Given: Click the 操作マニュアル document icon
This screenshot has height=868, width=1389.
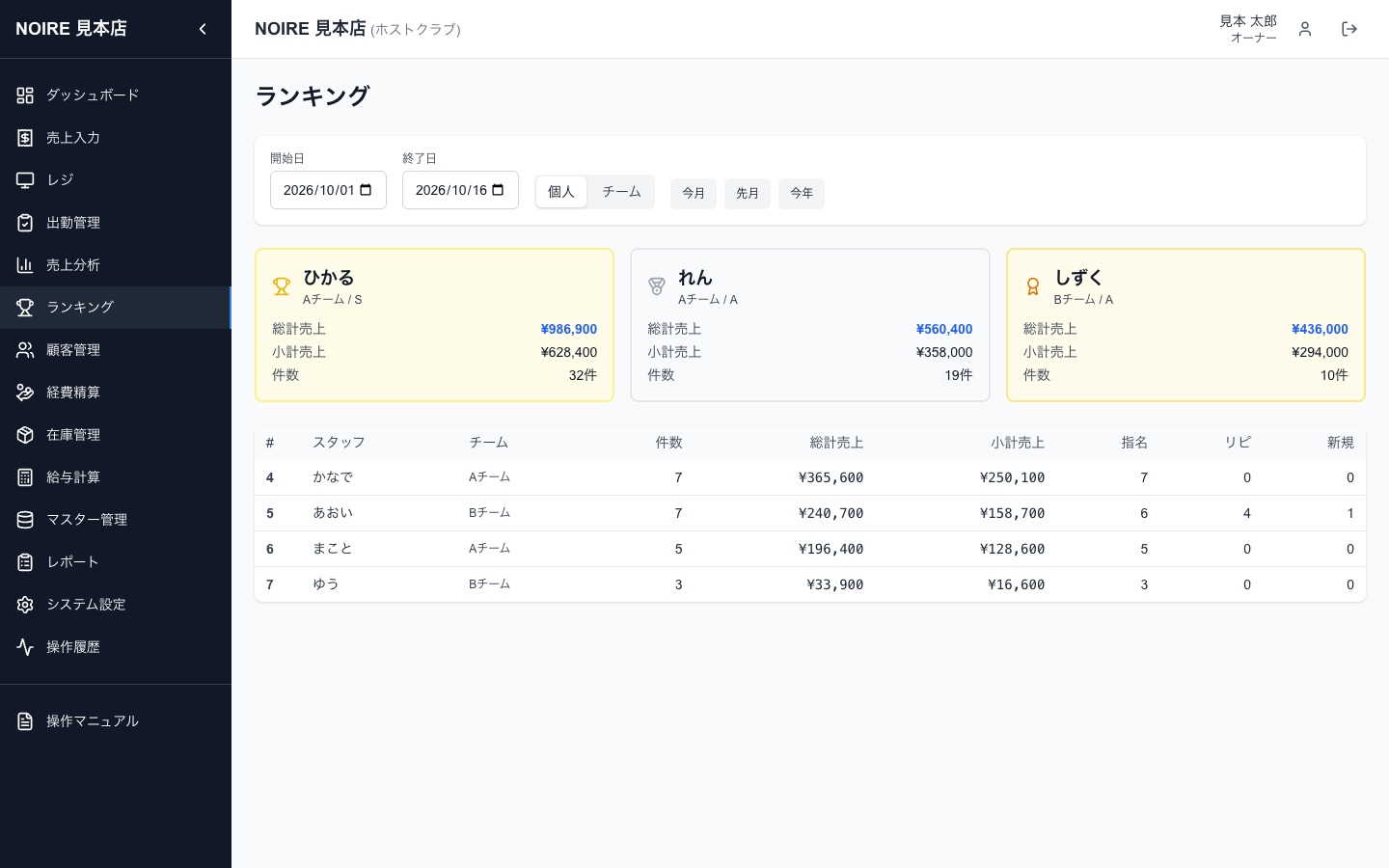Looking at the screenshot, I should point(25,721).
